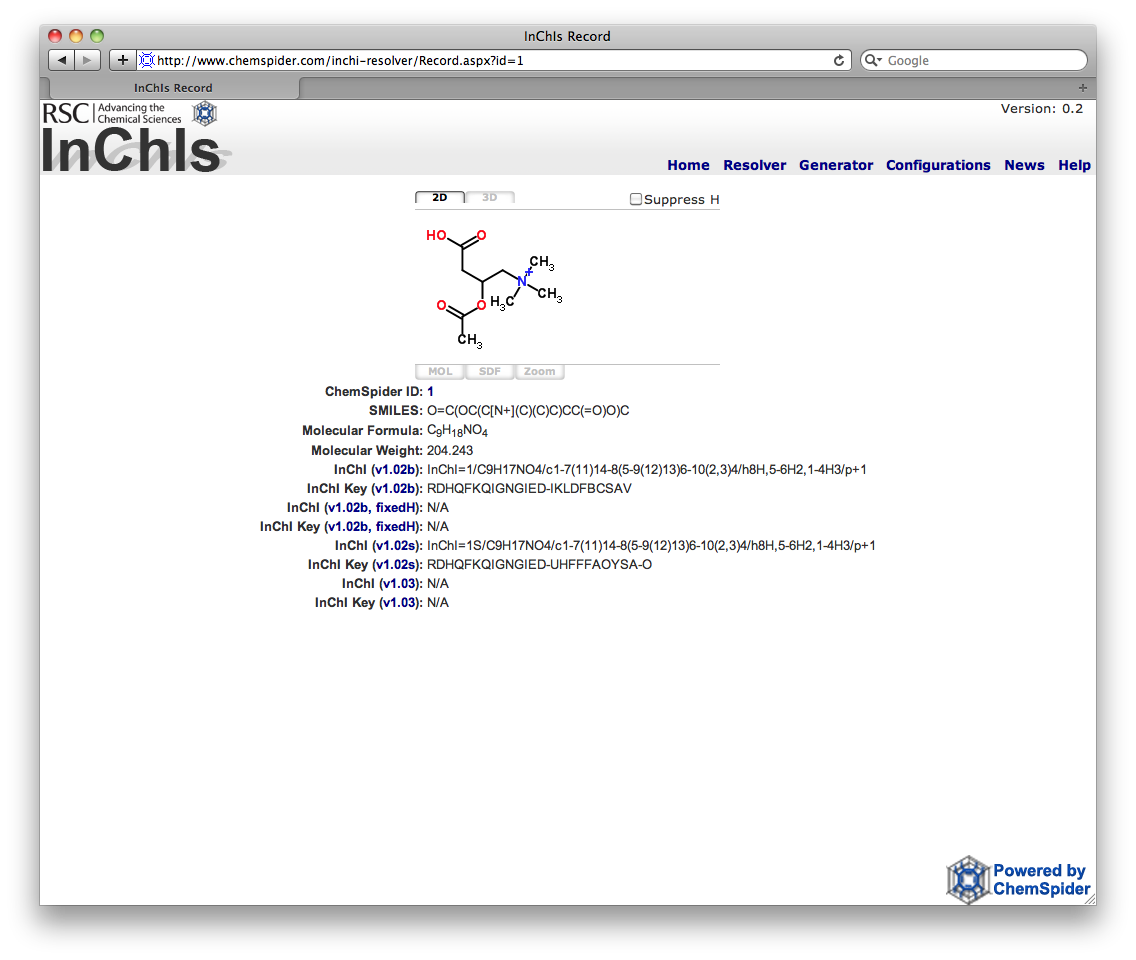Maximize the window using the green button

pyautogui.click(x=97, y=36)
